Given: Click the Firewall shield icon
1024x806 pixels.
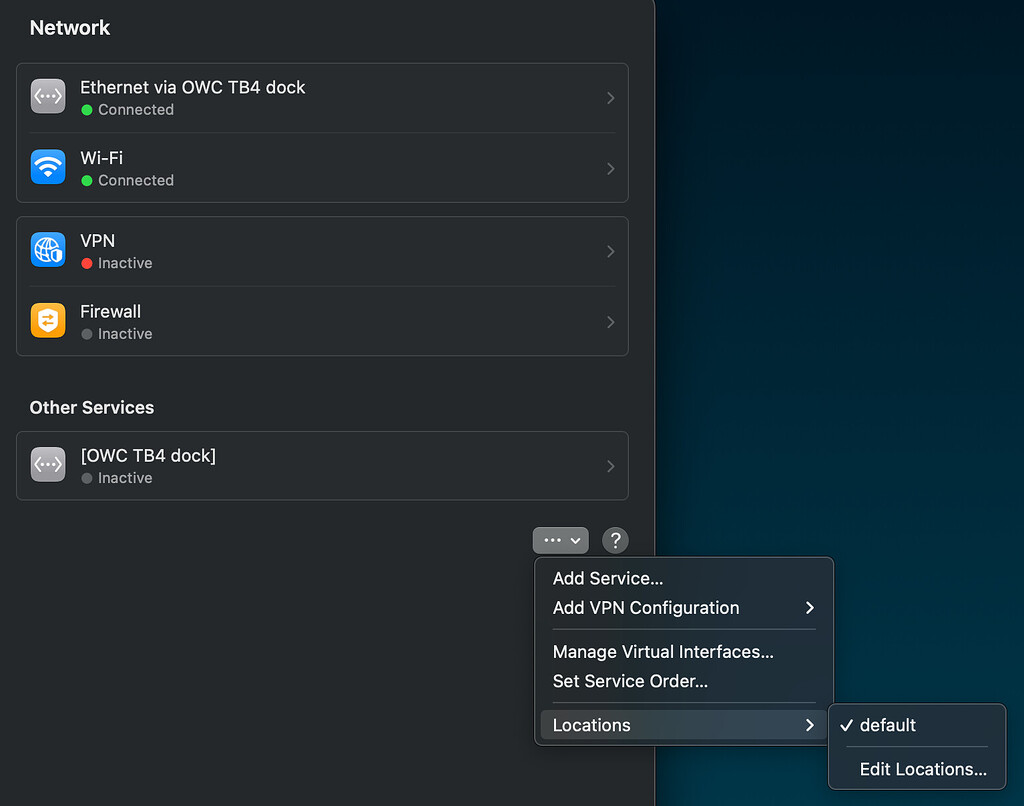Looking at the screenshot, I should click(47, 321).
